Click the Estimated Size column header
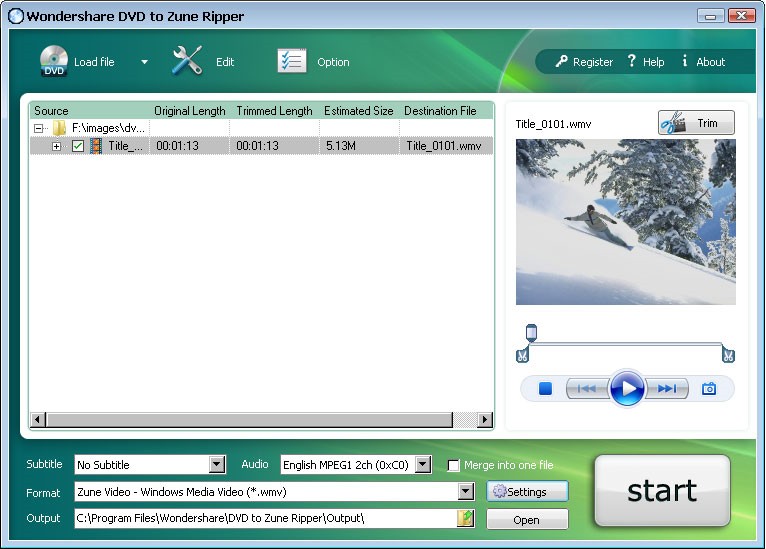 point(359,111)
